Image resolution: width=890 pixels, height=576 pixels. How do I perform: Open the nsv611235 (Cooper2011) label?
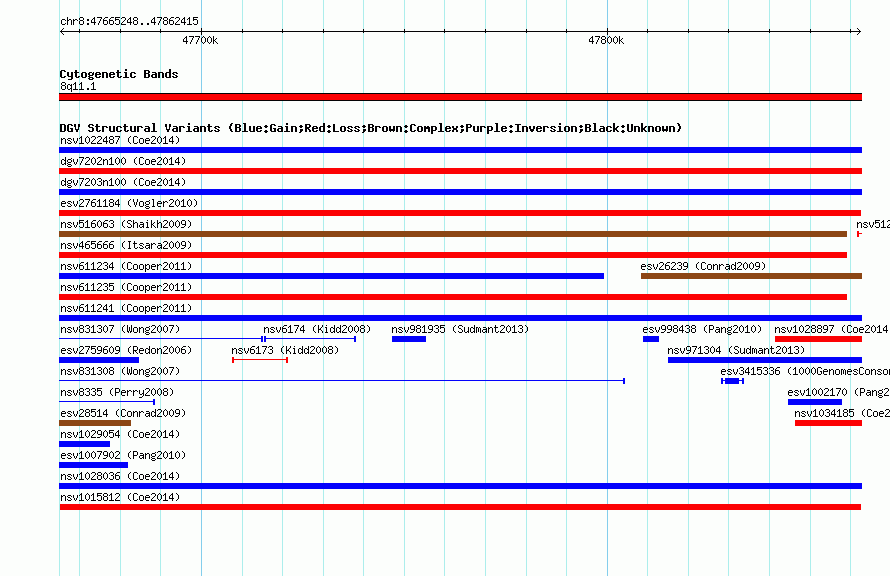point(126,287)
